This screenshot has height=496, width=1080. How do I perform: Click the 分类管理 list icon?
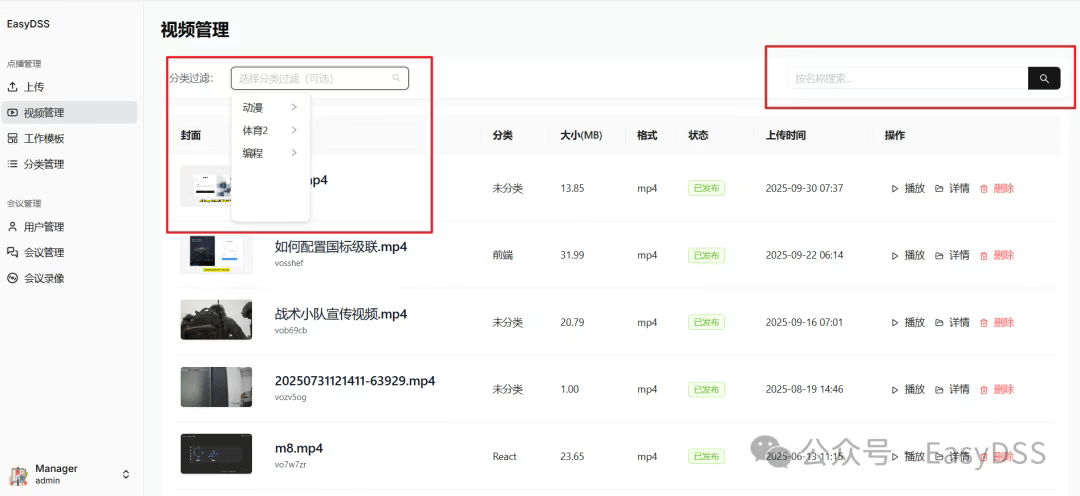13,164
